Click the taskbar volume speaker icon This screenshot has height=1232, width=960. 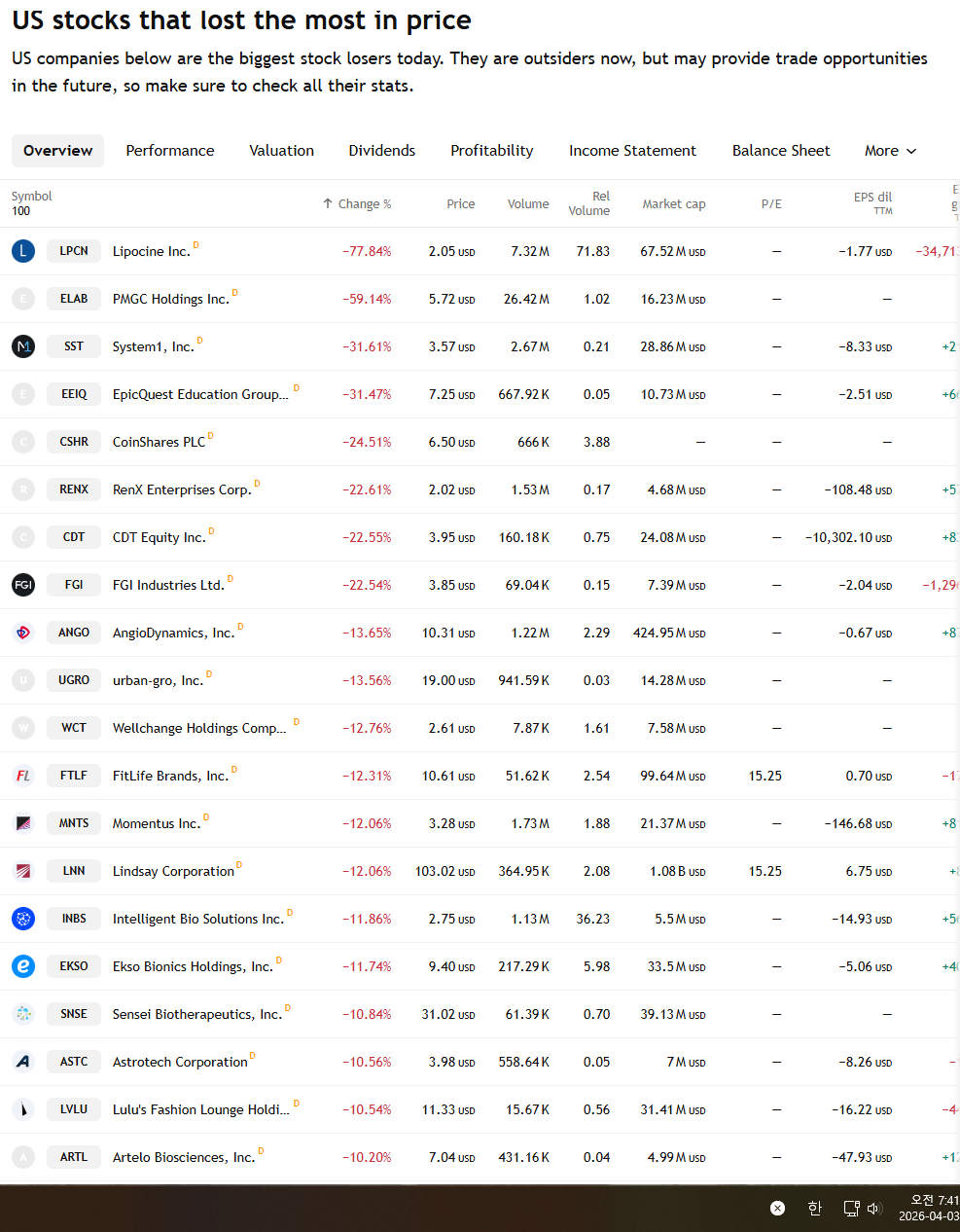click(874, 1209)
